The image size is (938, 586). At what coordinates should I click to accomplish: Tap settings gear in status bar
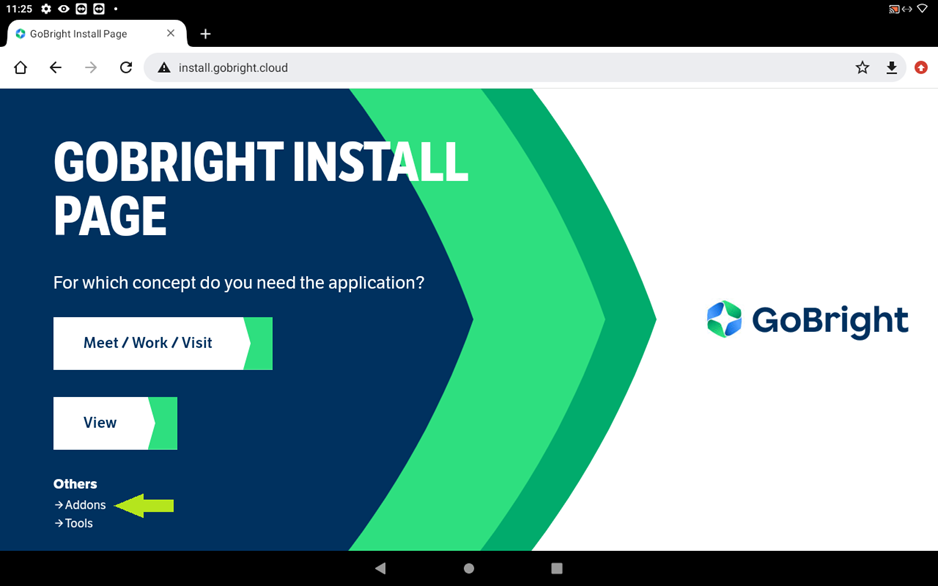pos(46,9)
